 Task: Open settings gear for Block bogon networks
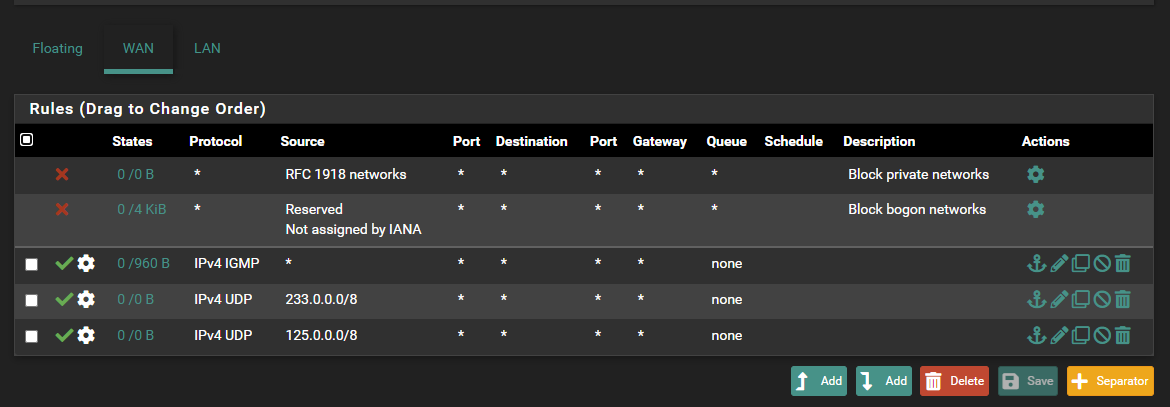coord(1035,209)
